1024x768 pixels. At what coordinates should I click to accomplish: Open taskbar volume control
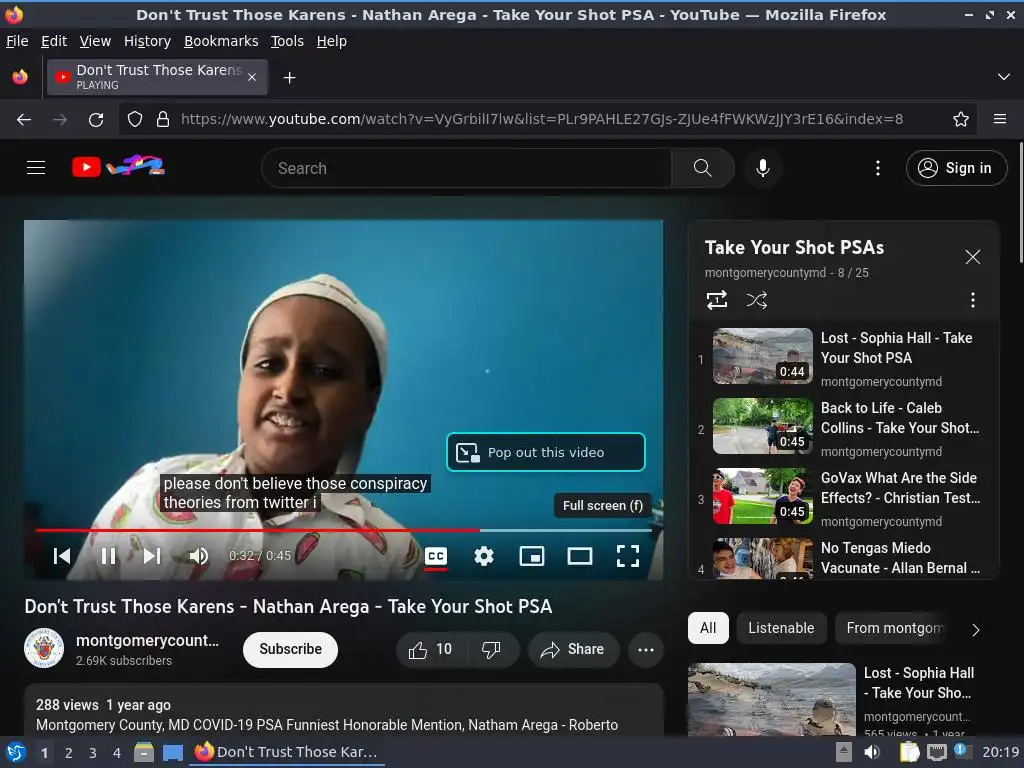[x=872, y=752]
